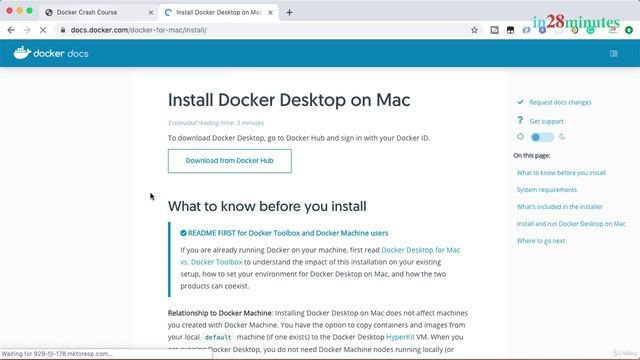Jump to What to know before you install

pos(561,173)
